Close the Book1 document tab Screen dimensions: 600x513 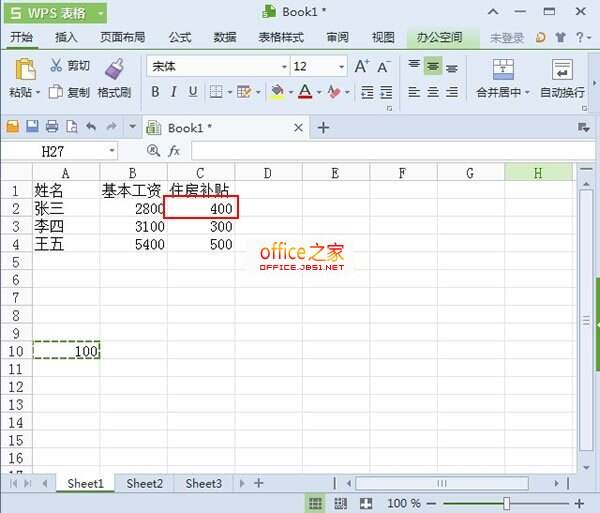tap(299, 128)
